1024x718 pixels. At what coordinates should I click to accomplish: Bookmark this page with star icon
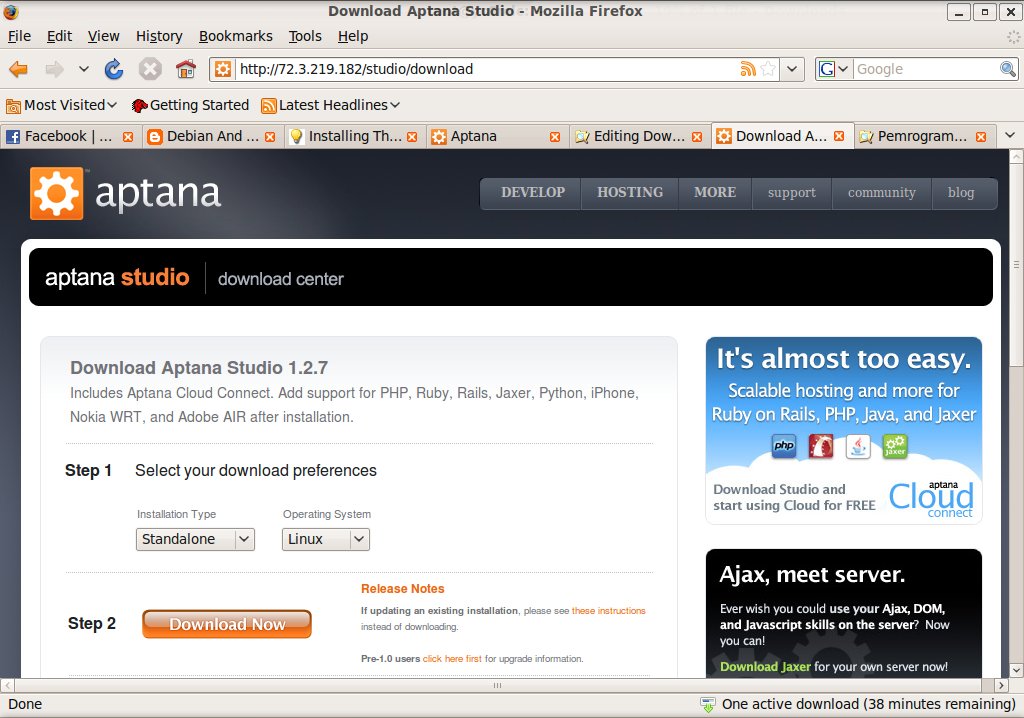coord(768,69)
